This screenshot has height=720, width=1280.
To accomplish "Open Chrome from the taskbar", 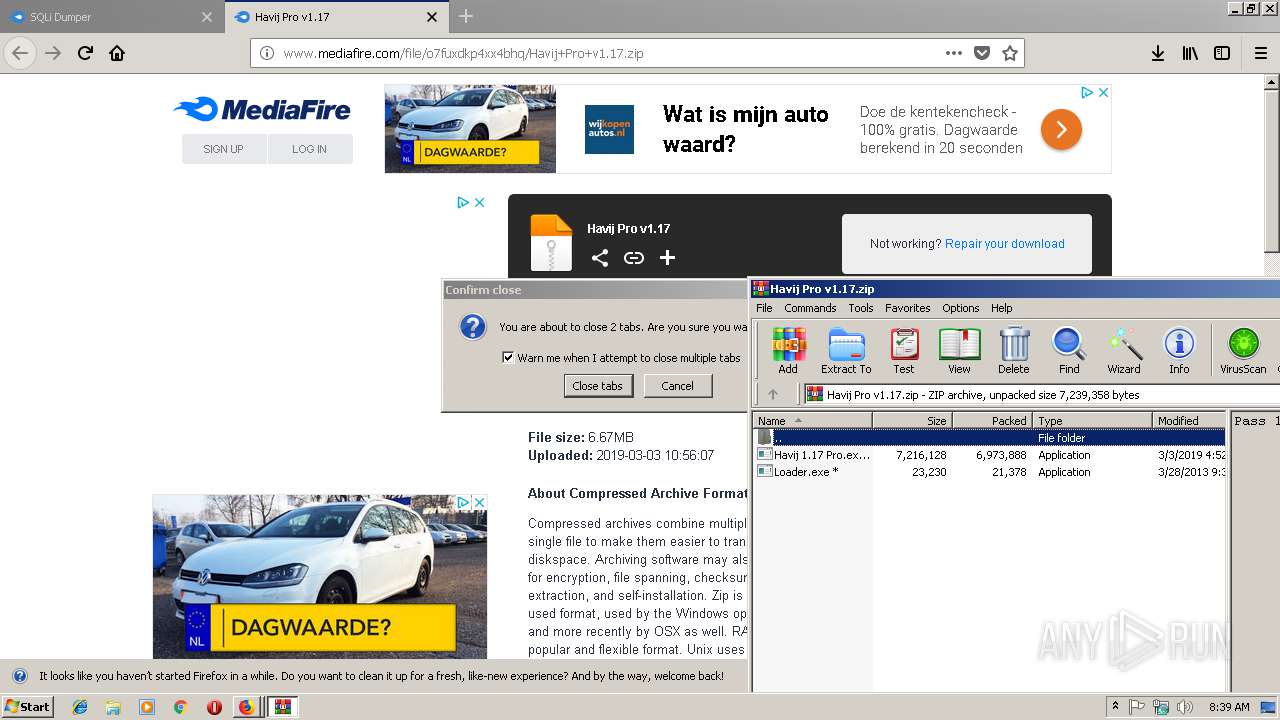I will pos(180,707).
